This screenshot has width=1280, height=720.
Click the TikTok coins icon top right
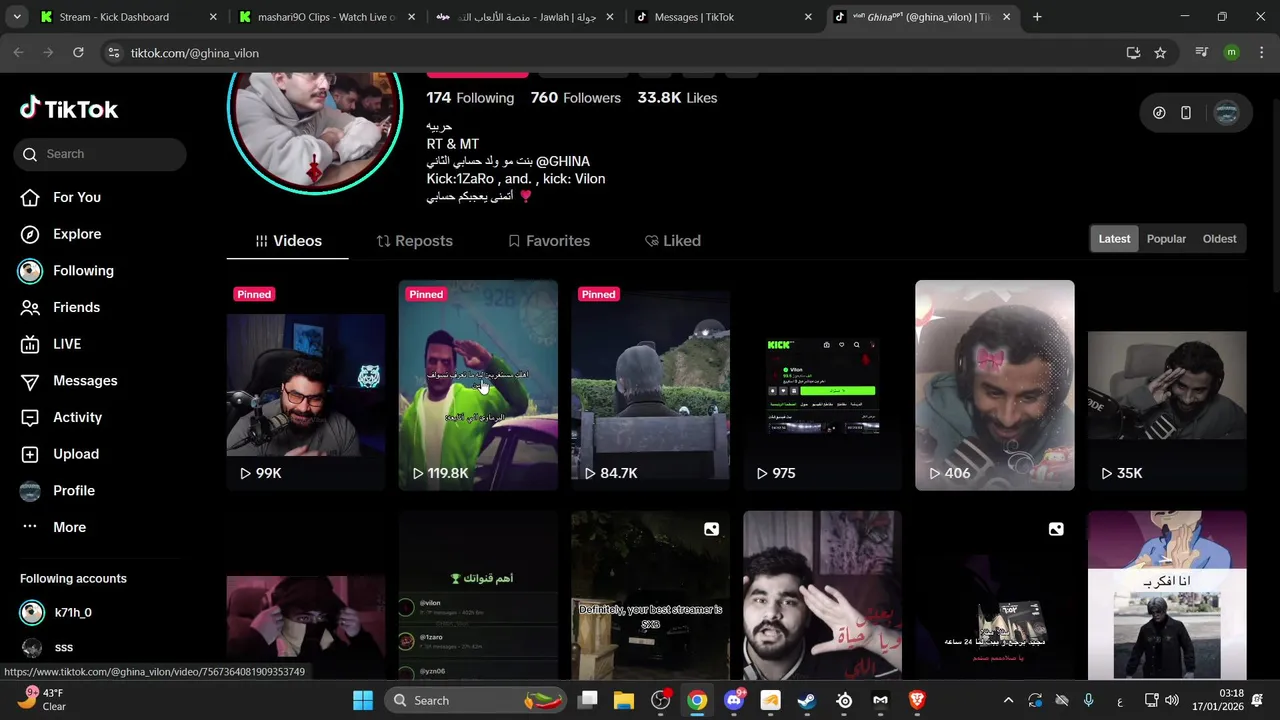coord(1159,113)
